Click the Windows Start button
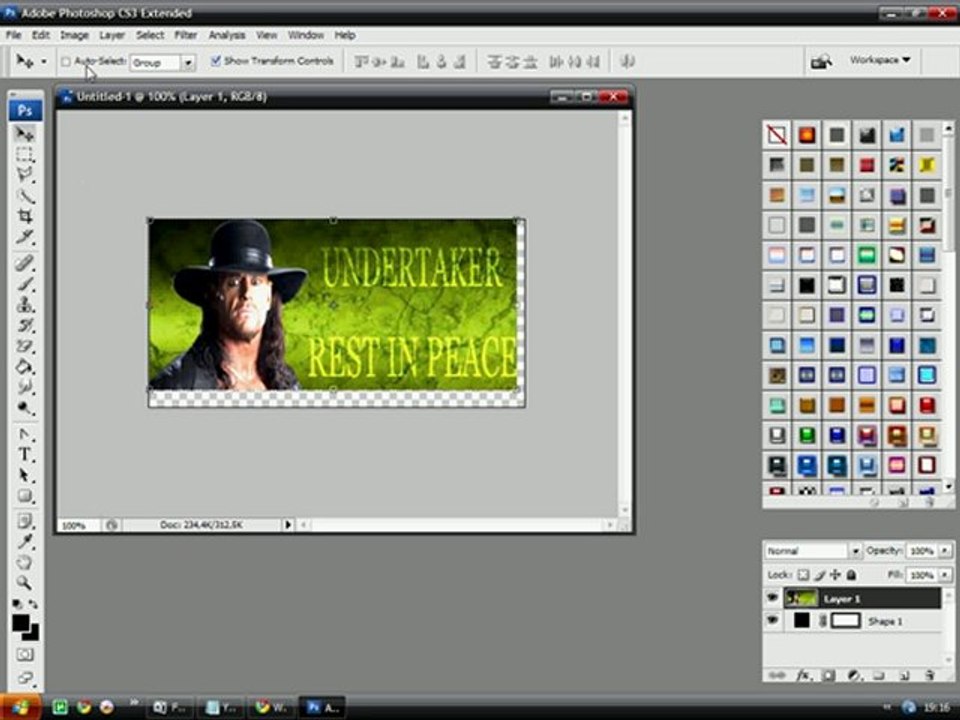Image resolution: width=960 pixels, height=720 pixels. click(x=20, y=707)
